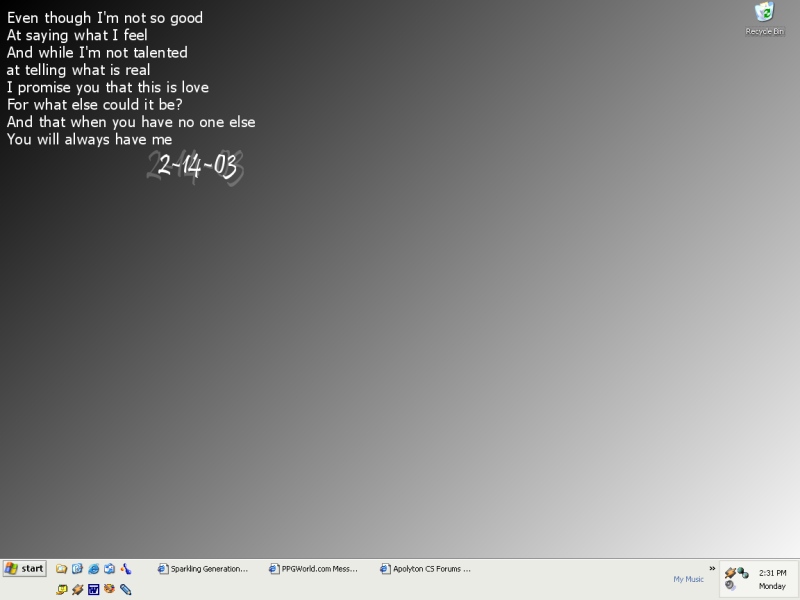The width and height of the screenshot is (800, 600).
Task: Click the folder icon in Quick Launch
Action: [62, 569]
